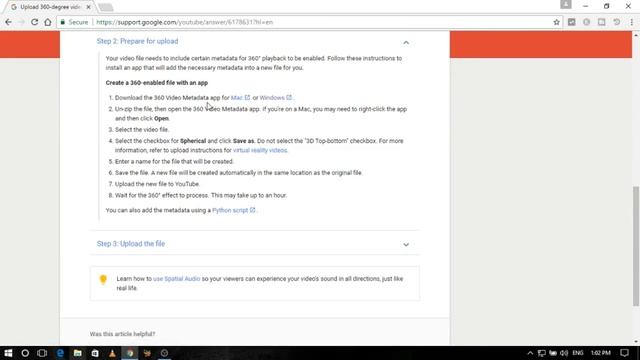Open a new browser tab
The image size is (640, 360).
[x=105, y=7]
